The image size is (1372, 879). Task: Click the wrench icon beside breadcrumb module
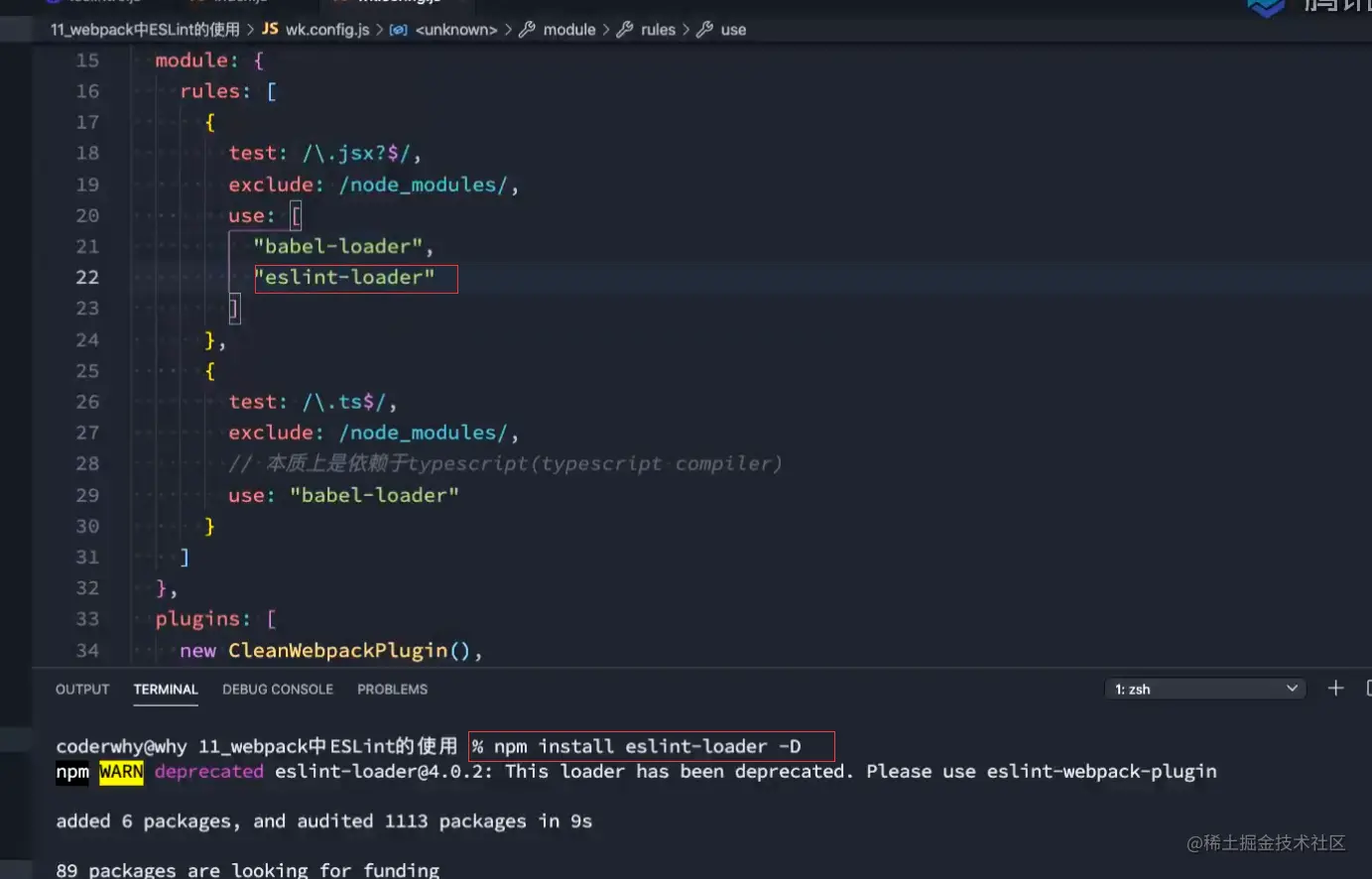(x=527, y=30)
